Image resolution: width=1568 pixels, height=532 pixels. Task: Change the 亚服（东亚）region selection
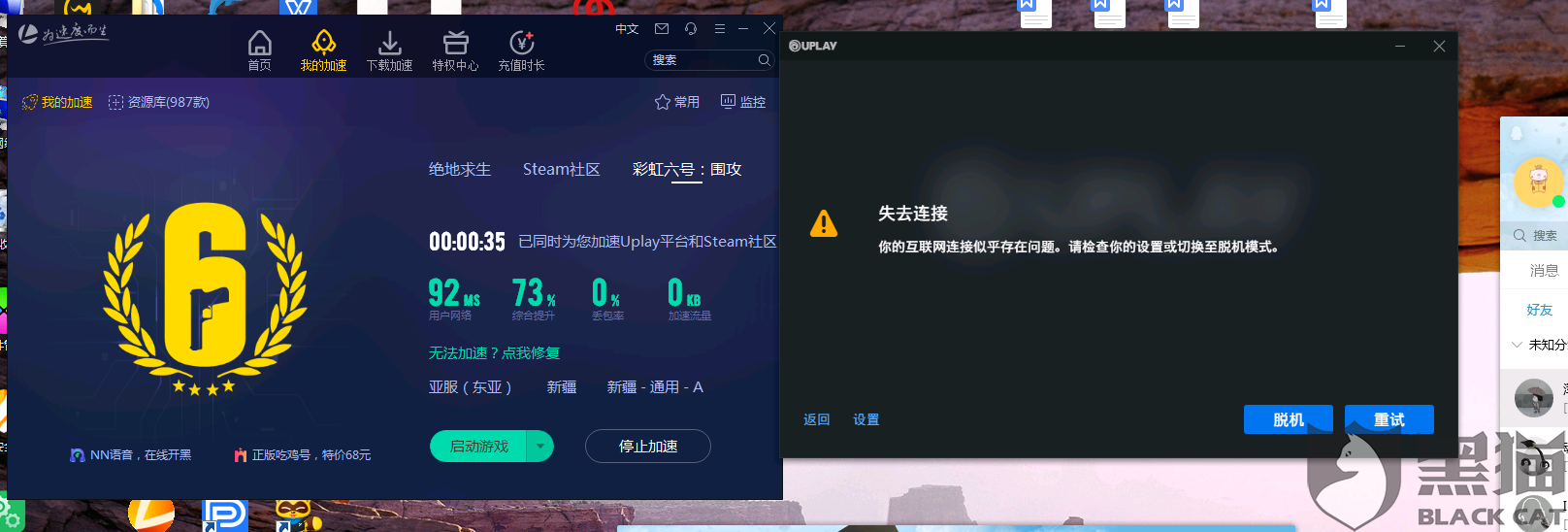[x=471, y=387]
